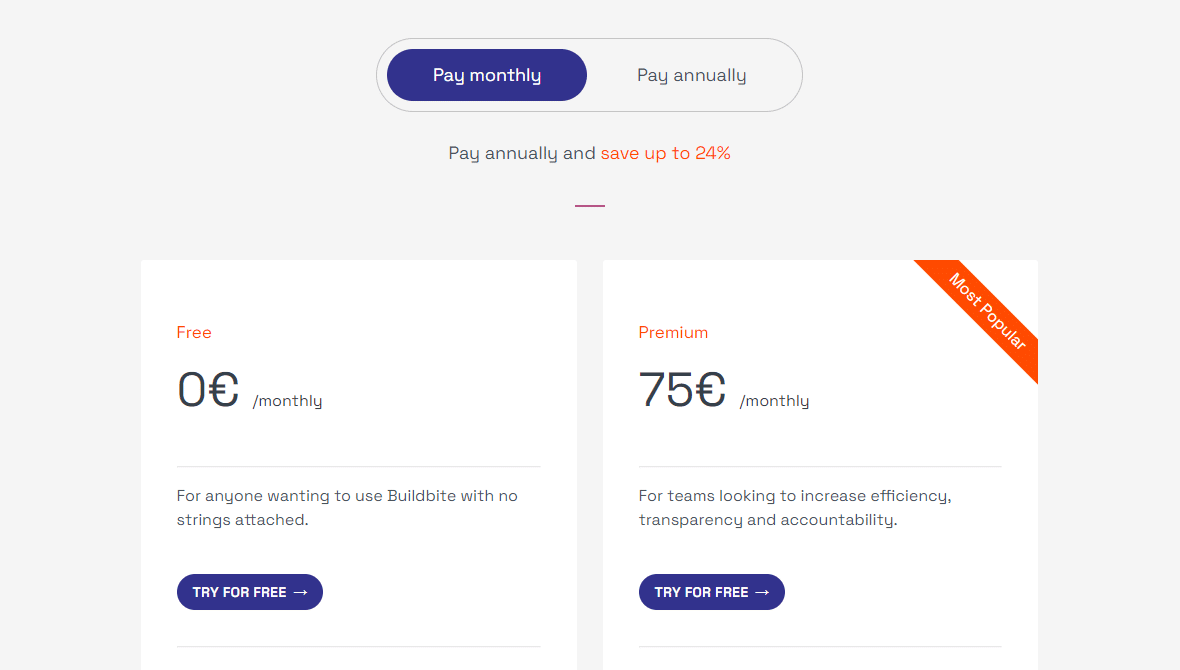Select the Premium plan title
The height and width of the screenshot is (670, 1180).
pyautogui.click(x=673, y=332)
